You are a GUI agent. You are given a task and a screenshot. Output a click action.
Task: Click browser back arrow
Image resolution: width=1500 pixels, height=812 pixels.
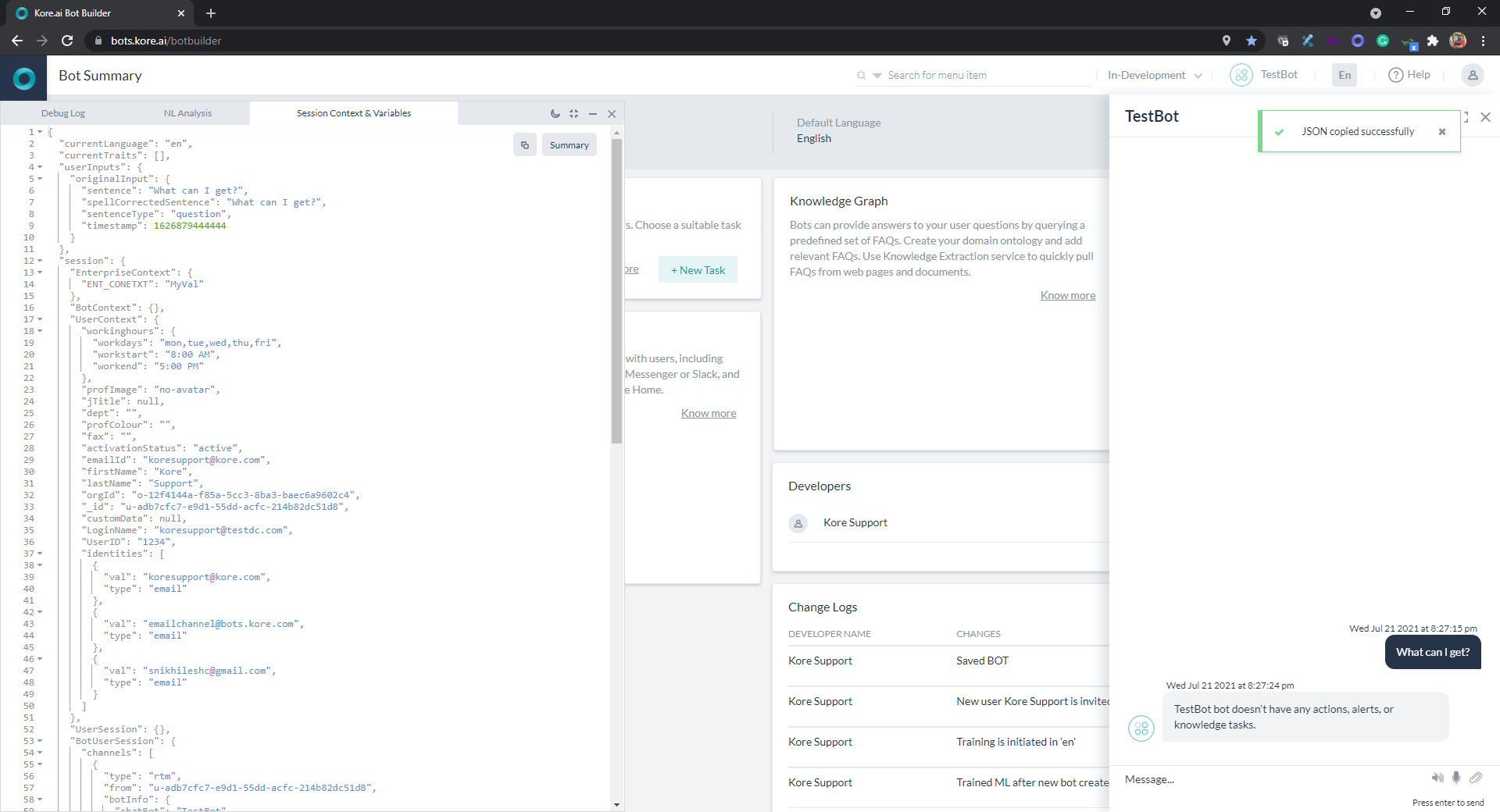[x=17, y=41]
